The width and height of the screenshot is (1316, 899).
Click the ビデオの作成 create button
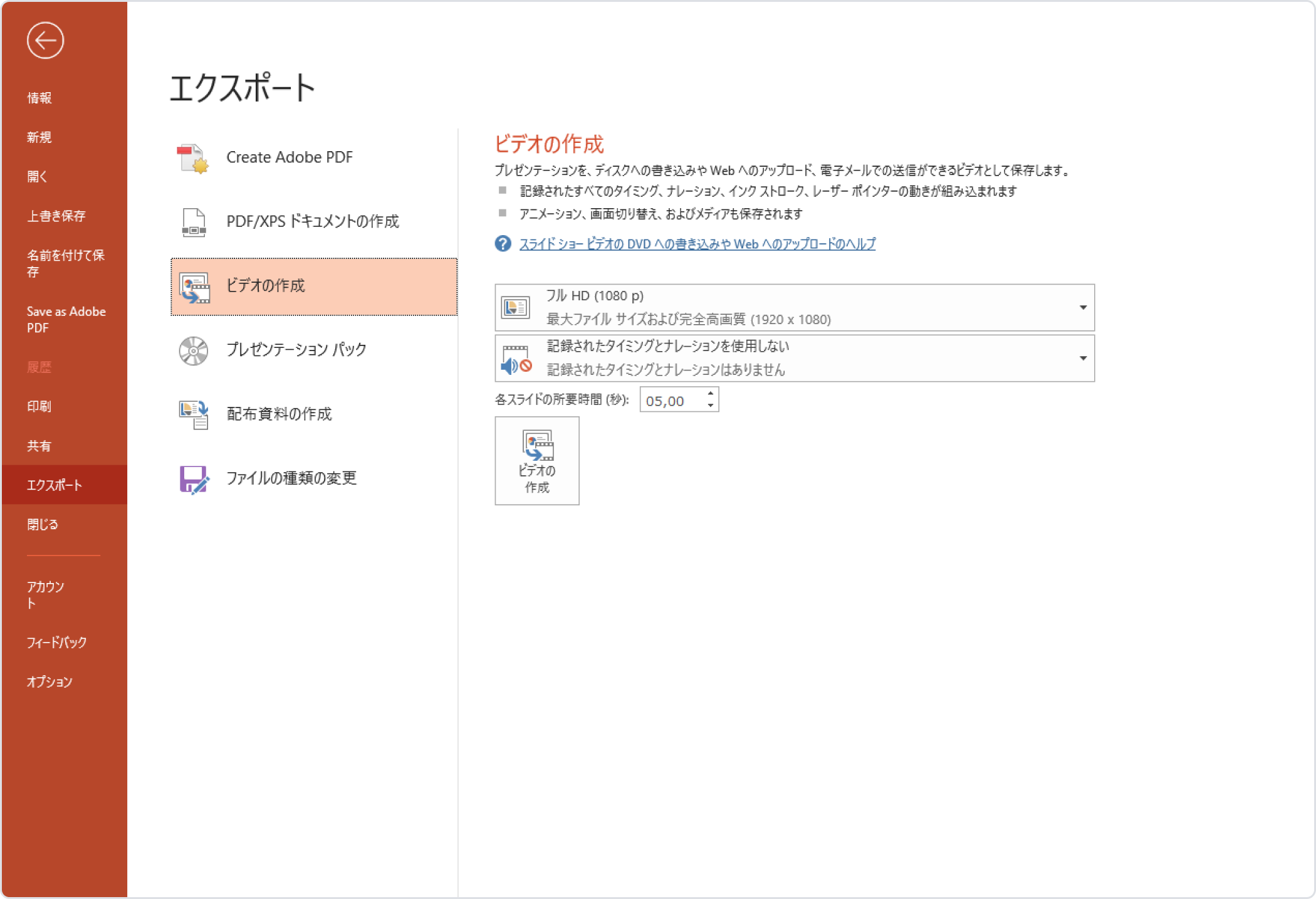pyautogui.click(x=537, y=461)
